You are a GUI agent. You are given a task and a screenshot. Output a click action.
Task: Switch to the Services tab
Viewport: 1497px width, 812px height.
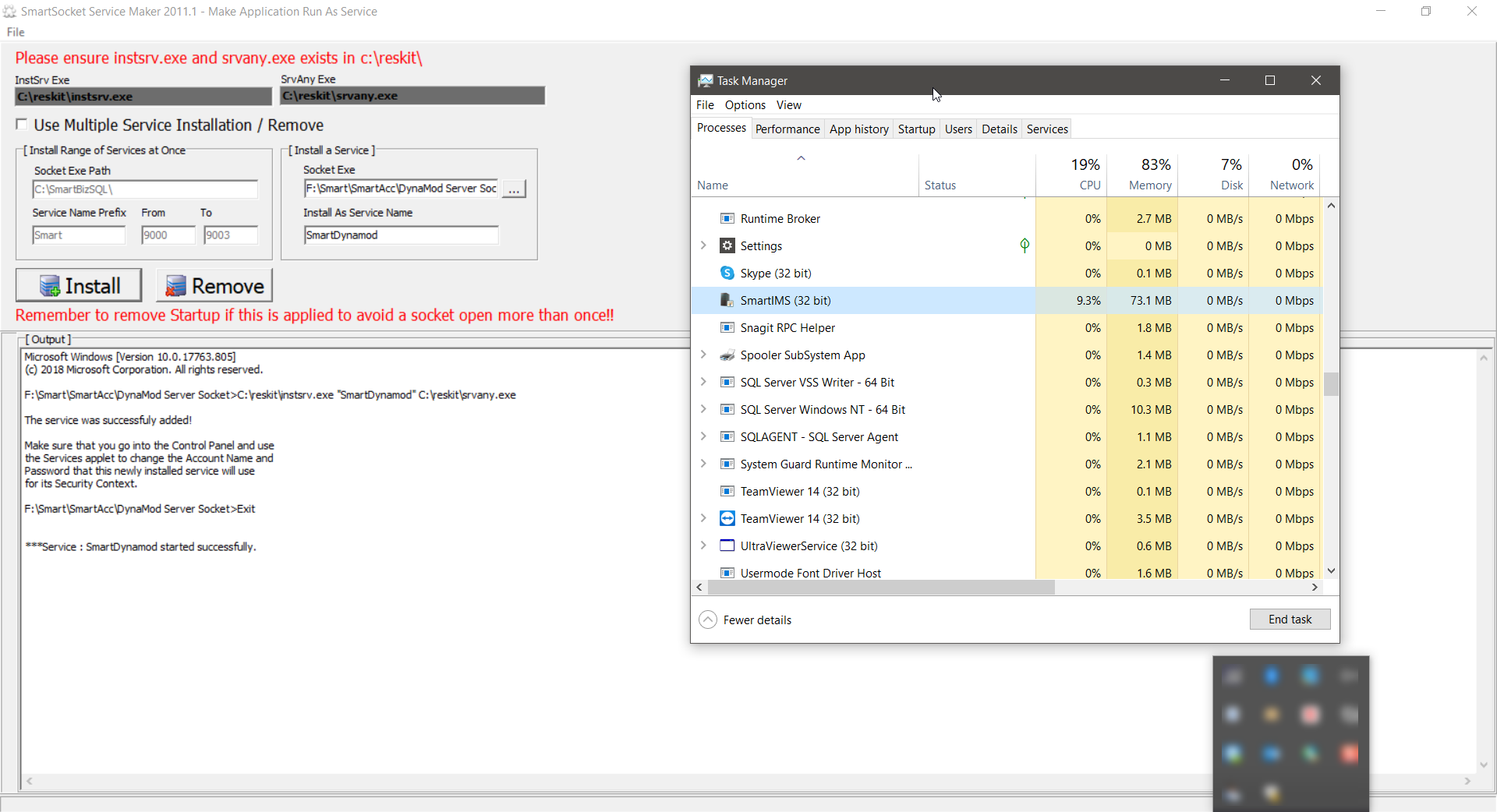(1047, 129)
